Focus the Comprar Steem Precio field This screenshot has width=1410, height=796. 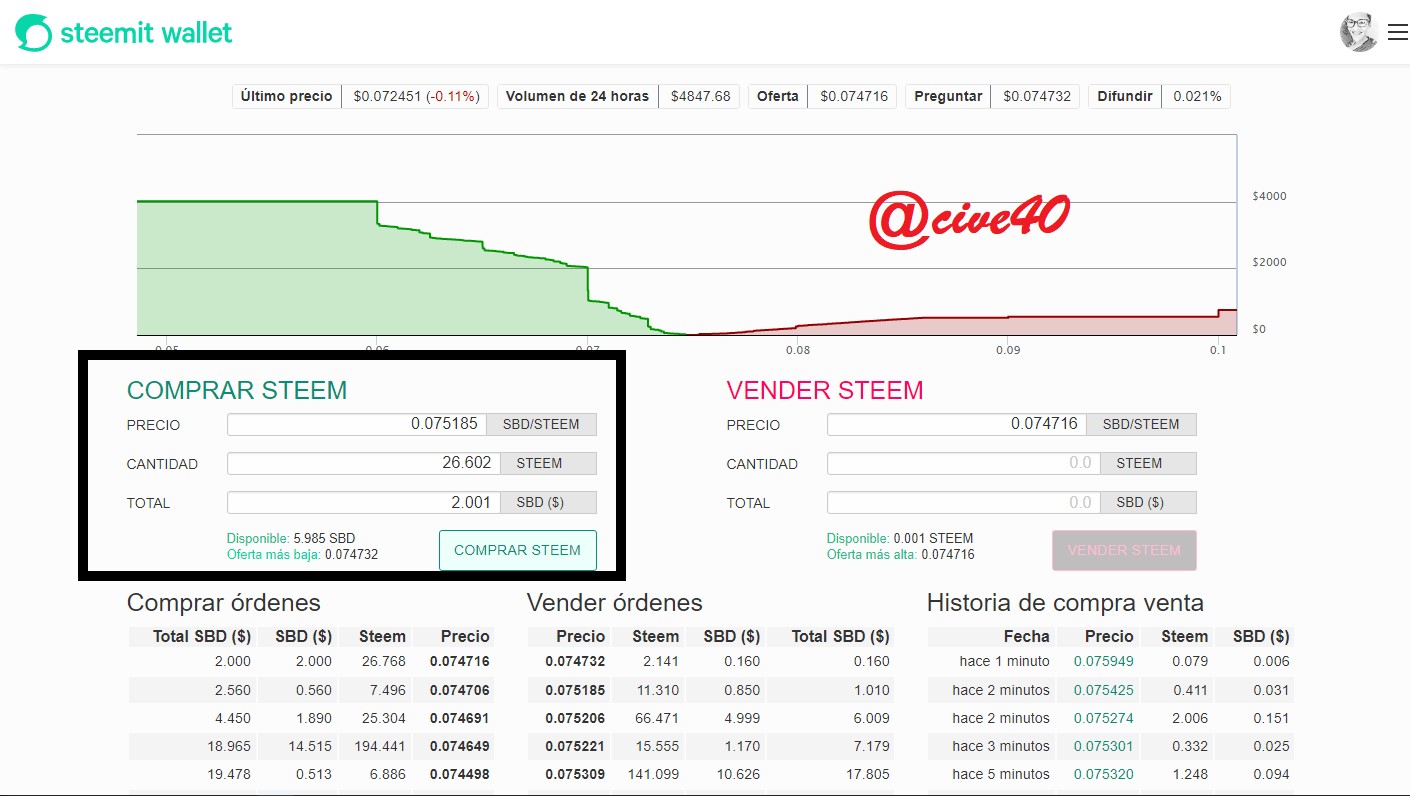click(357, 424)
